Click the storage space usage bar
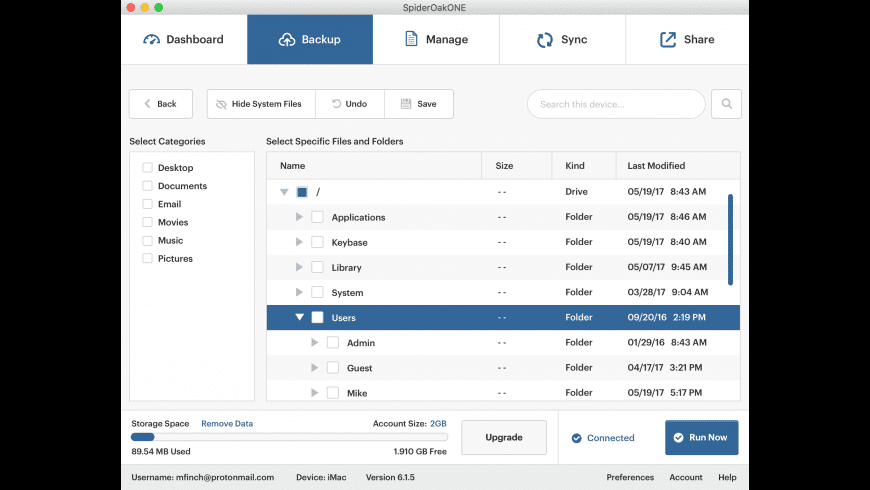This screenshot has height=490, width=870. click(289, 437)
